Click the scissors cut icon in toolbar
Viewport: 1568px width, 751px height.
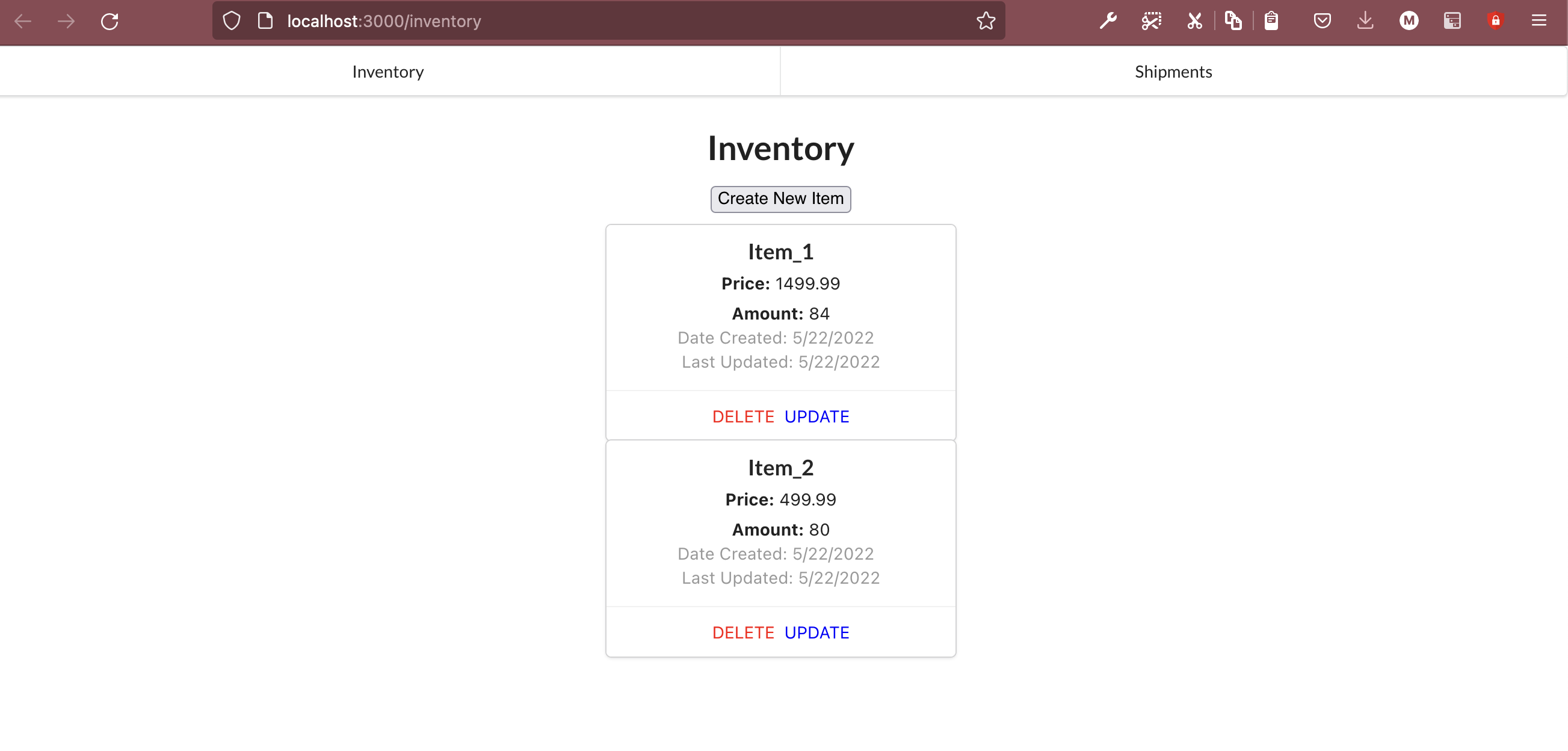coord(1194,20)
